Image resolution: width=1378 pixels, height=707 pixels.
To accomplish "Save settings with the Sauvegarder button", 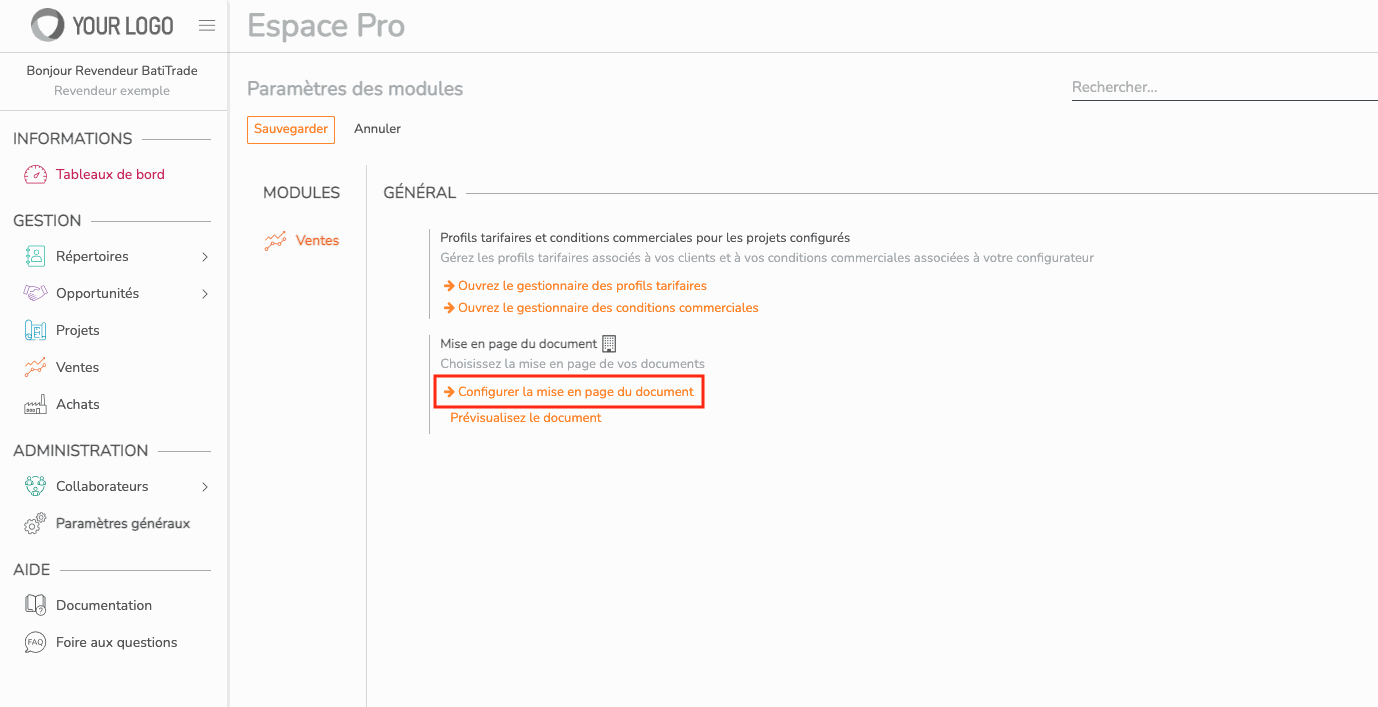I will tap(291, 129).
